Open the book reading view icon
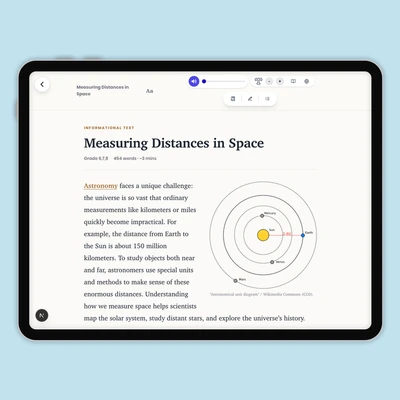The height and width of the screenshot is (400, 400). pos(293,81)
